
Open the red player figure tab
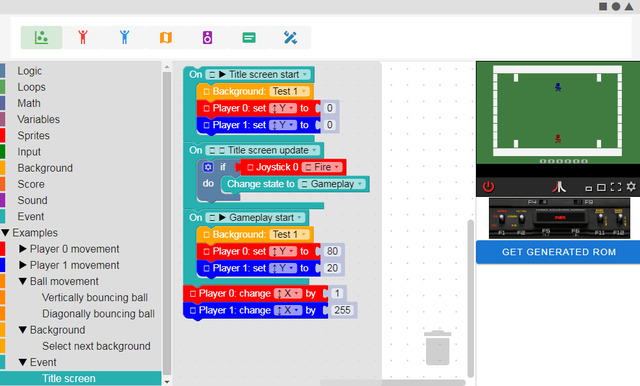pos(83,38)
